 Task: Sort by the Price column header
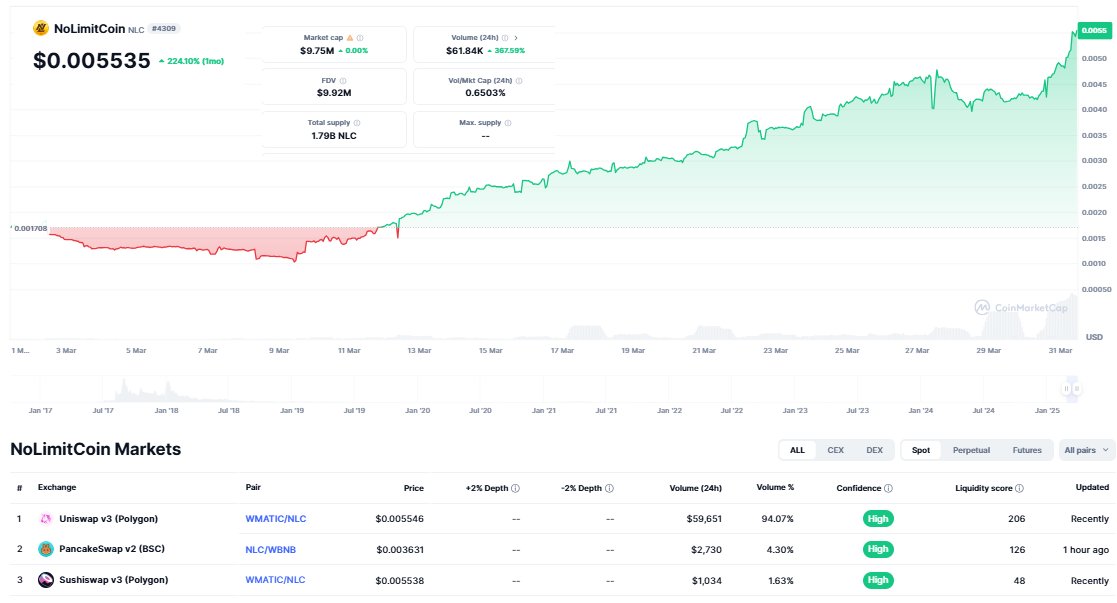pos(413,488)
